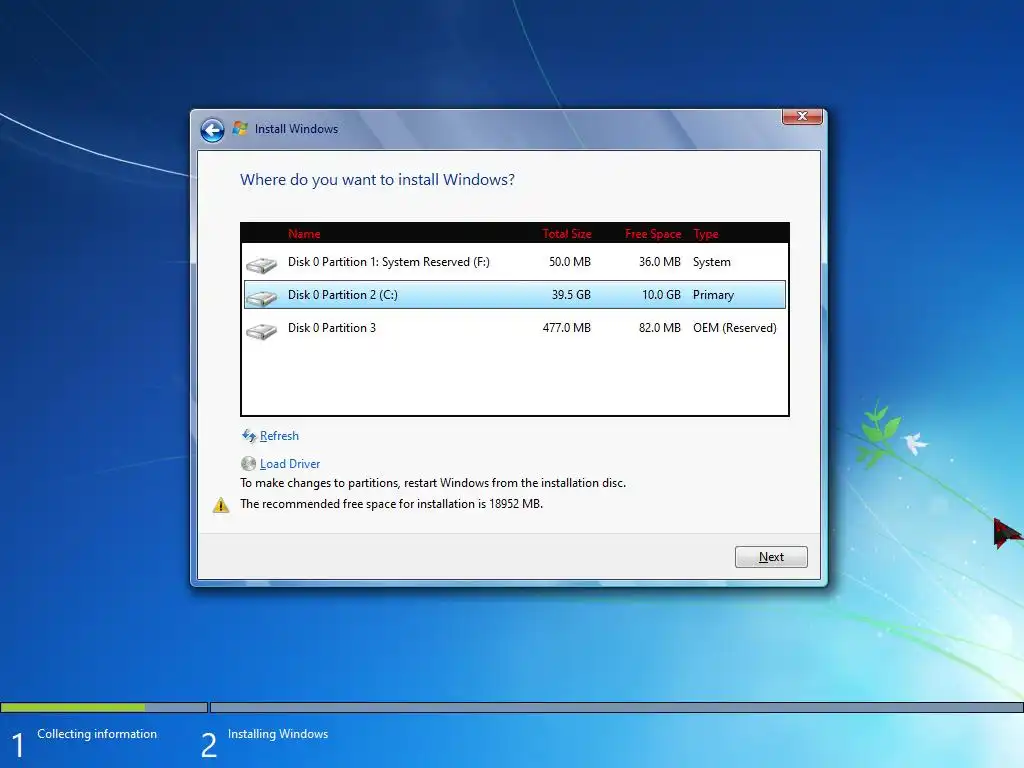
Task: Click the System type cell
Action: coord(712,262)
